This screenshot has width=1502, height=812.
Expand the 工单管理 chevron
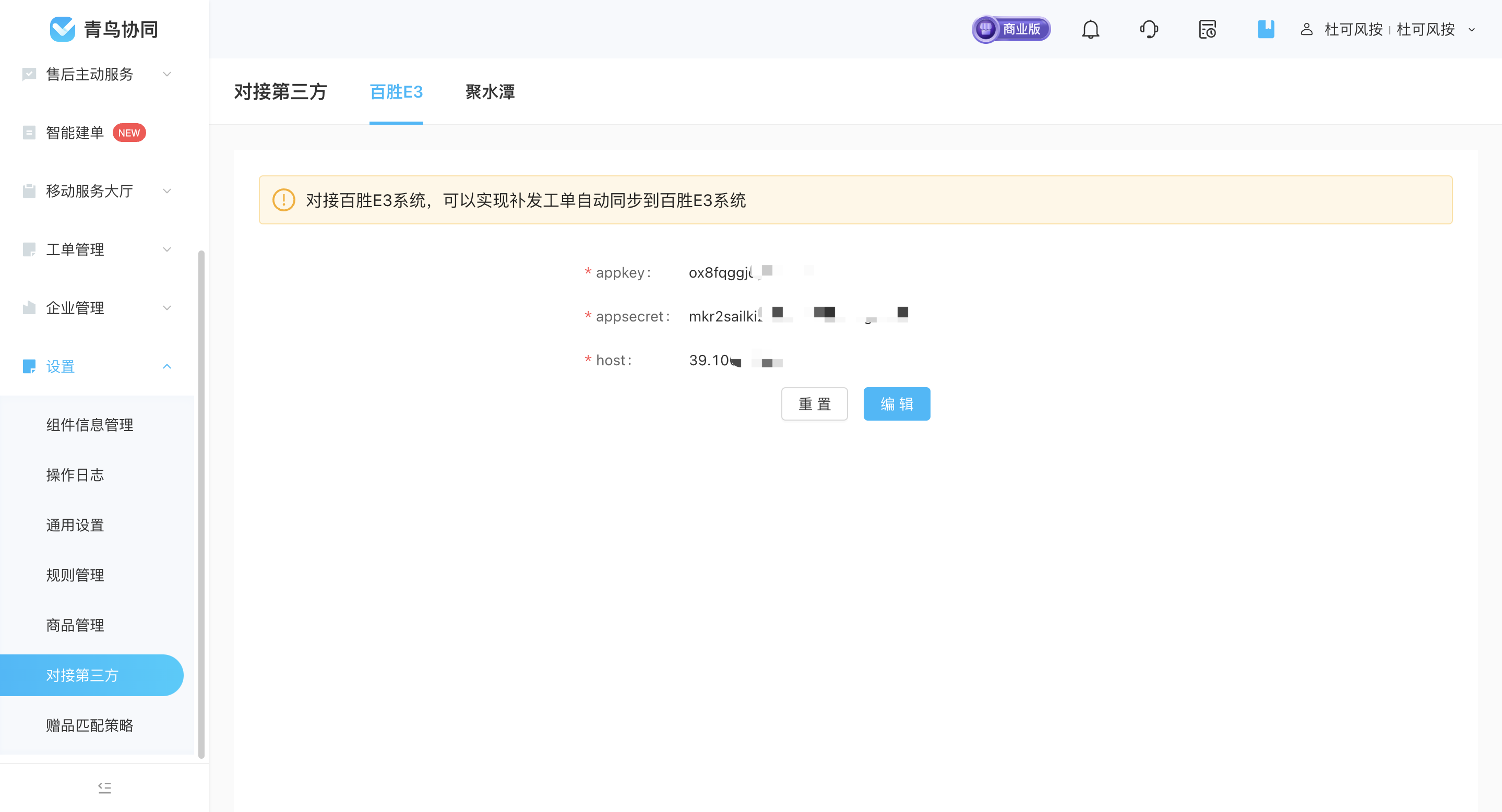tap(167, 249)
